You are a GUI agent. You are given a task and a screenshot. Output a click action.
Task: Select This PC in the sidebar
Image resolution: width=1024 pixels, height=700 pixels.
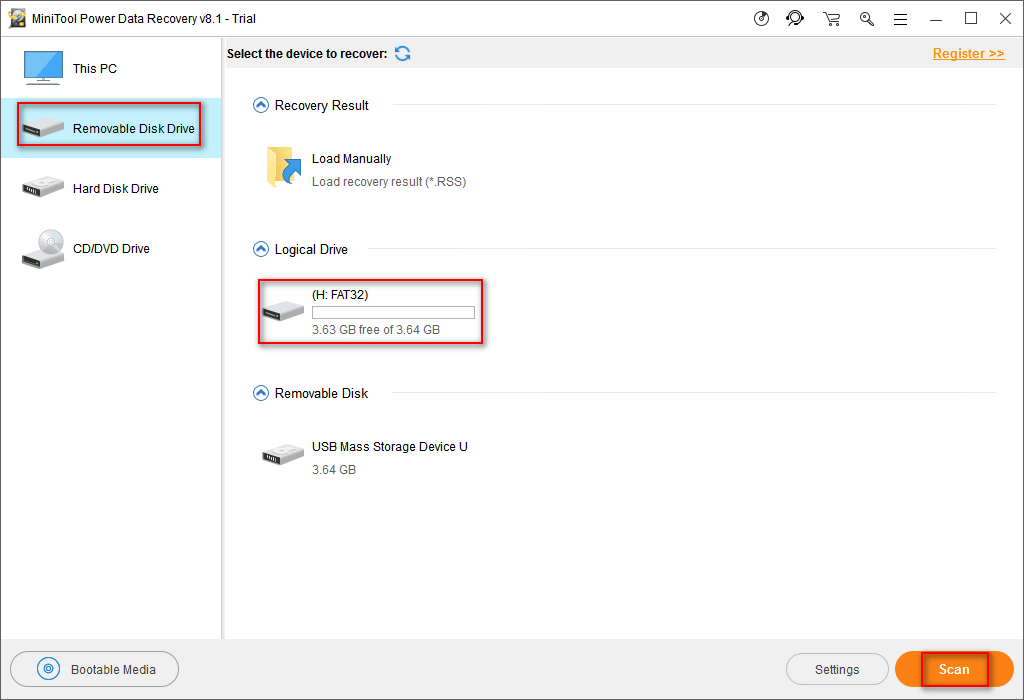click(x=111, y=69)
